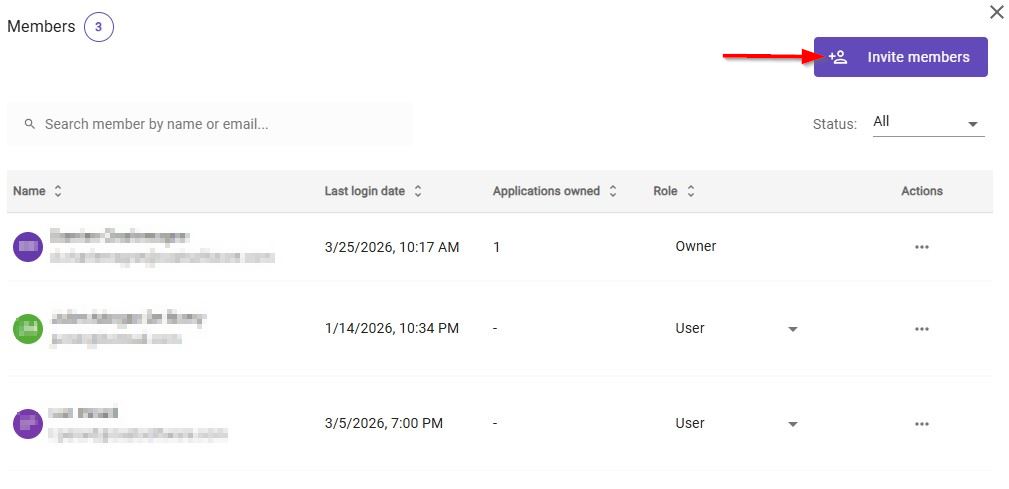Click the add-person icon on Invite button

[x=838, y=57]
